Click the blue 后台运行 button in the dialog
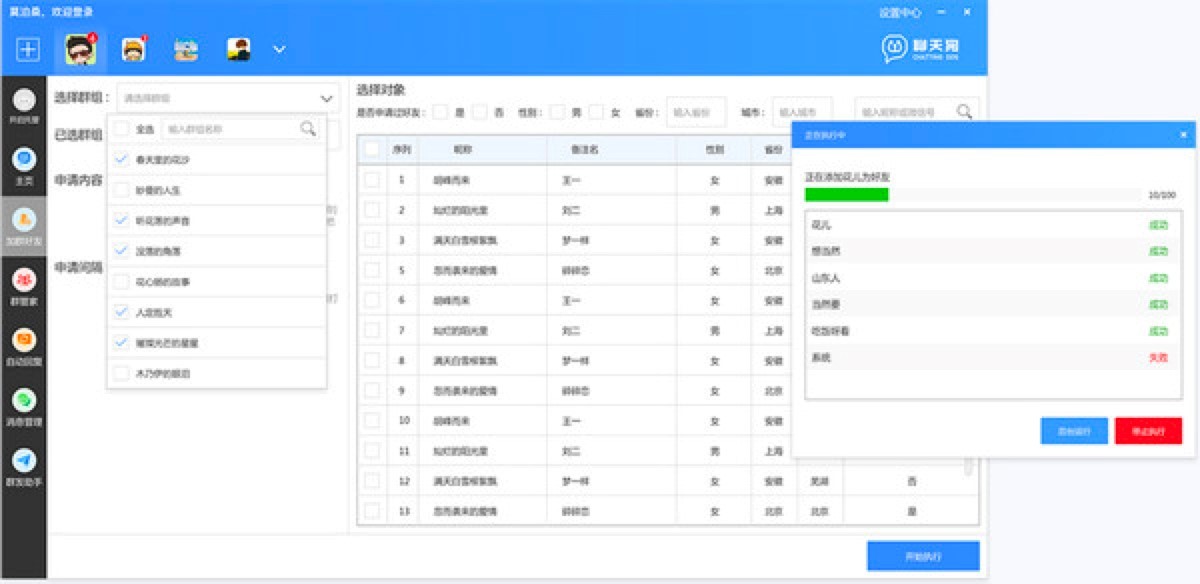1200x584 pixels. [1074, 431]
